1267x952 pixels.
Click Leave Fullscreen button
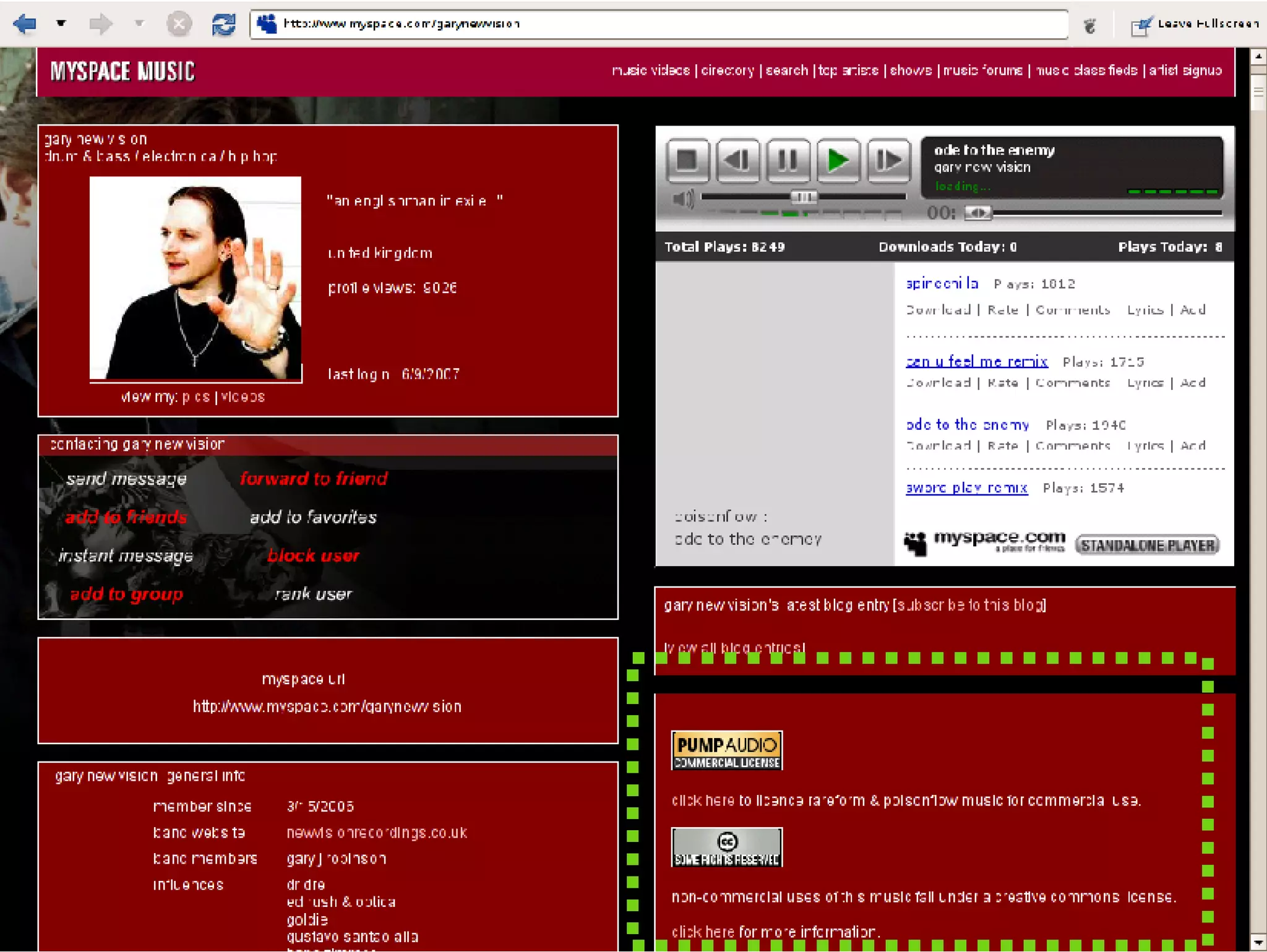coord(1195,24)
